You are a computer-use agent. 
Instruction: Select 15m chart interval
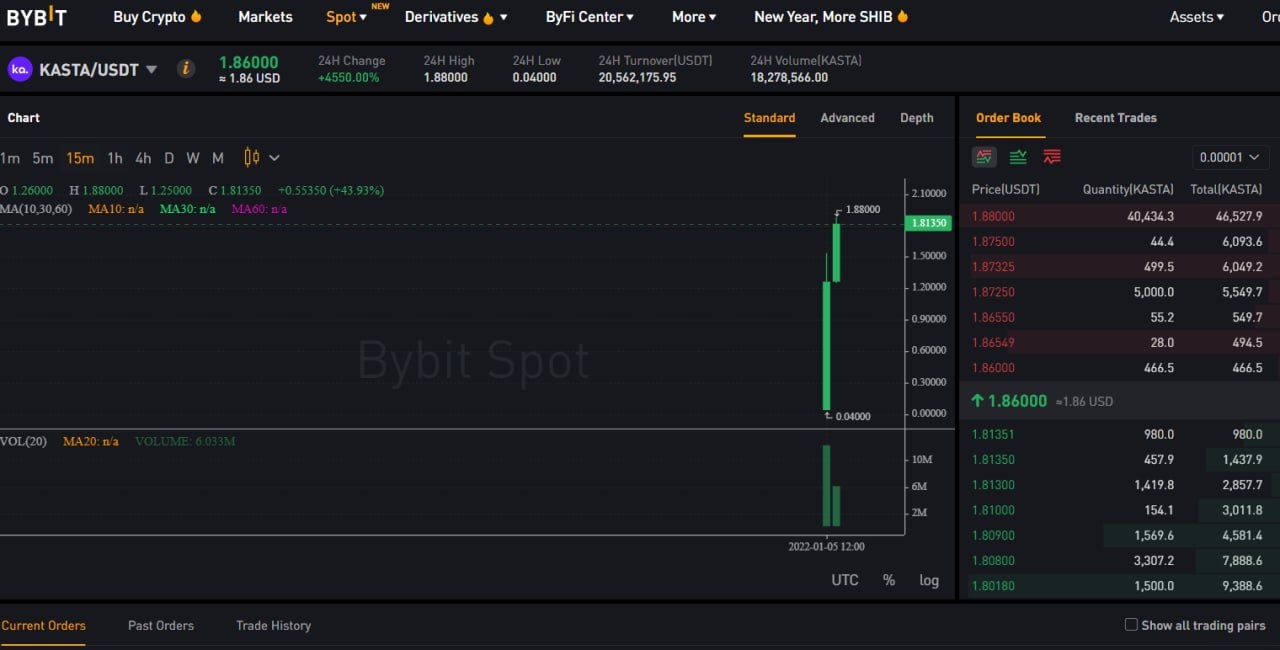80,158
